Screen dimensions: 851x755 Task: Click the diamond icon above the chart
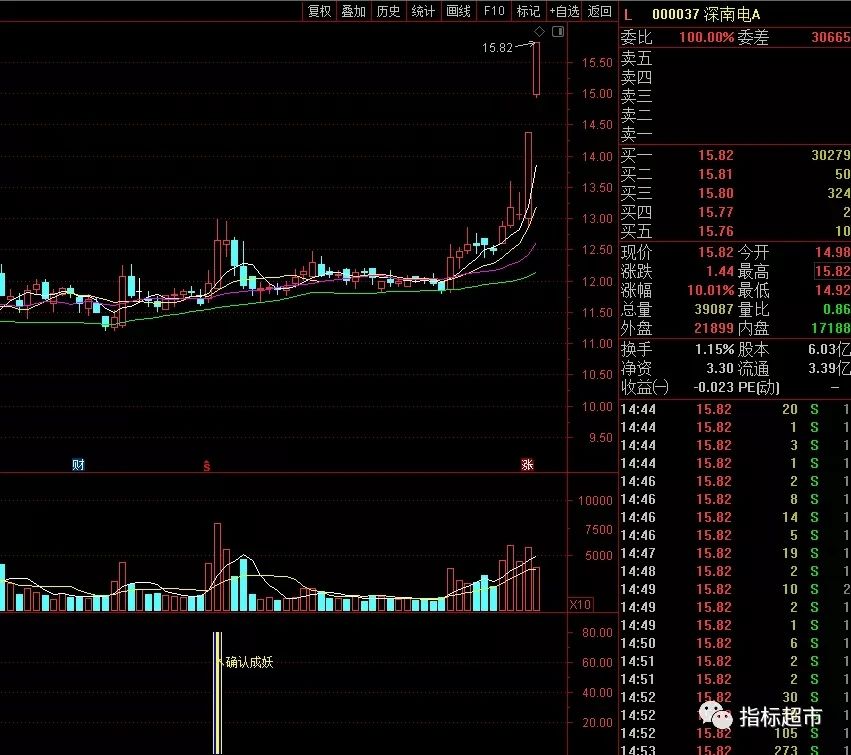(x=539, y=32)
